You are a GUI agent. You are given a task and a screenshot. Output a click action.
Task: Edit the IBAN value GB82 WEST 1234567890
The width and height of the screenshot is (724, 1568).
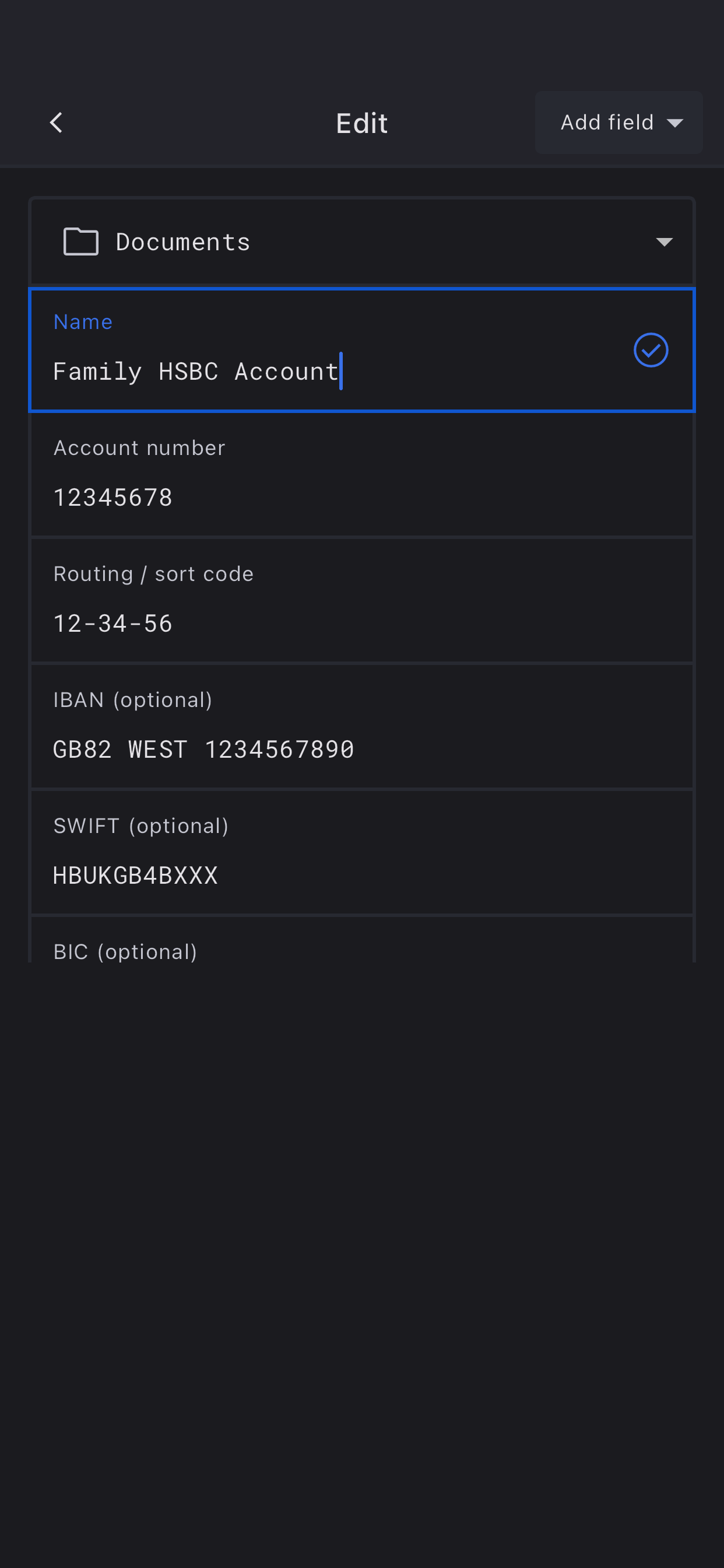pyautogui.click(x=203, y=750)
